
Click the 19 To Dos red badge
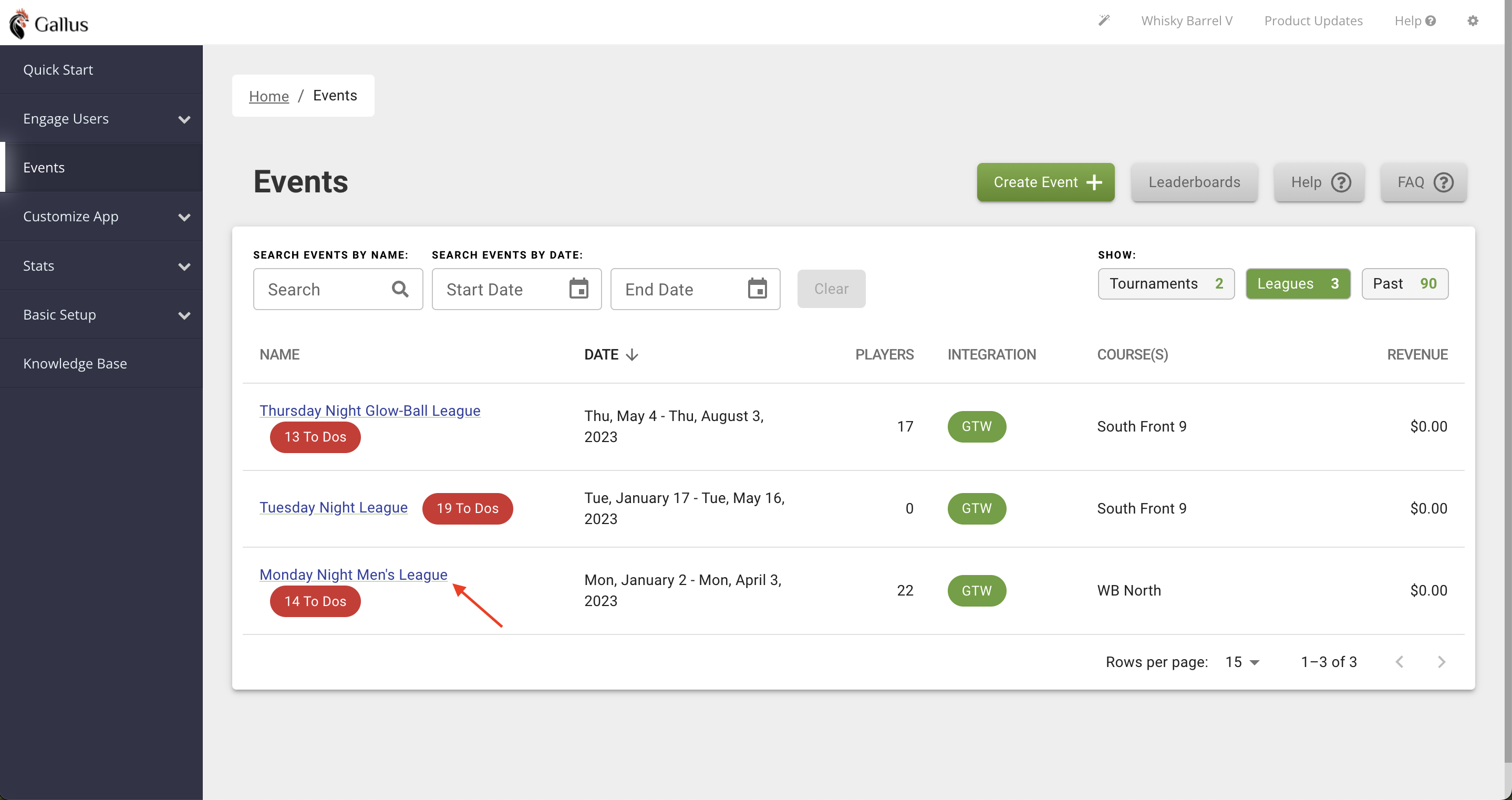coord(467,508)
